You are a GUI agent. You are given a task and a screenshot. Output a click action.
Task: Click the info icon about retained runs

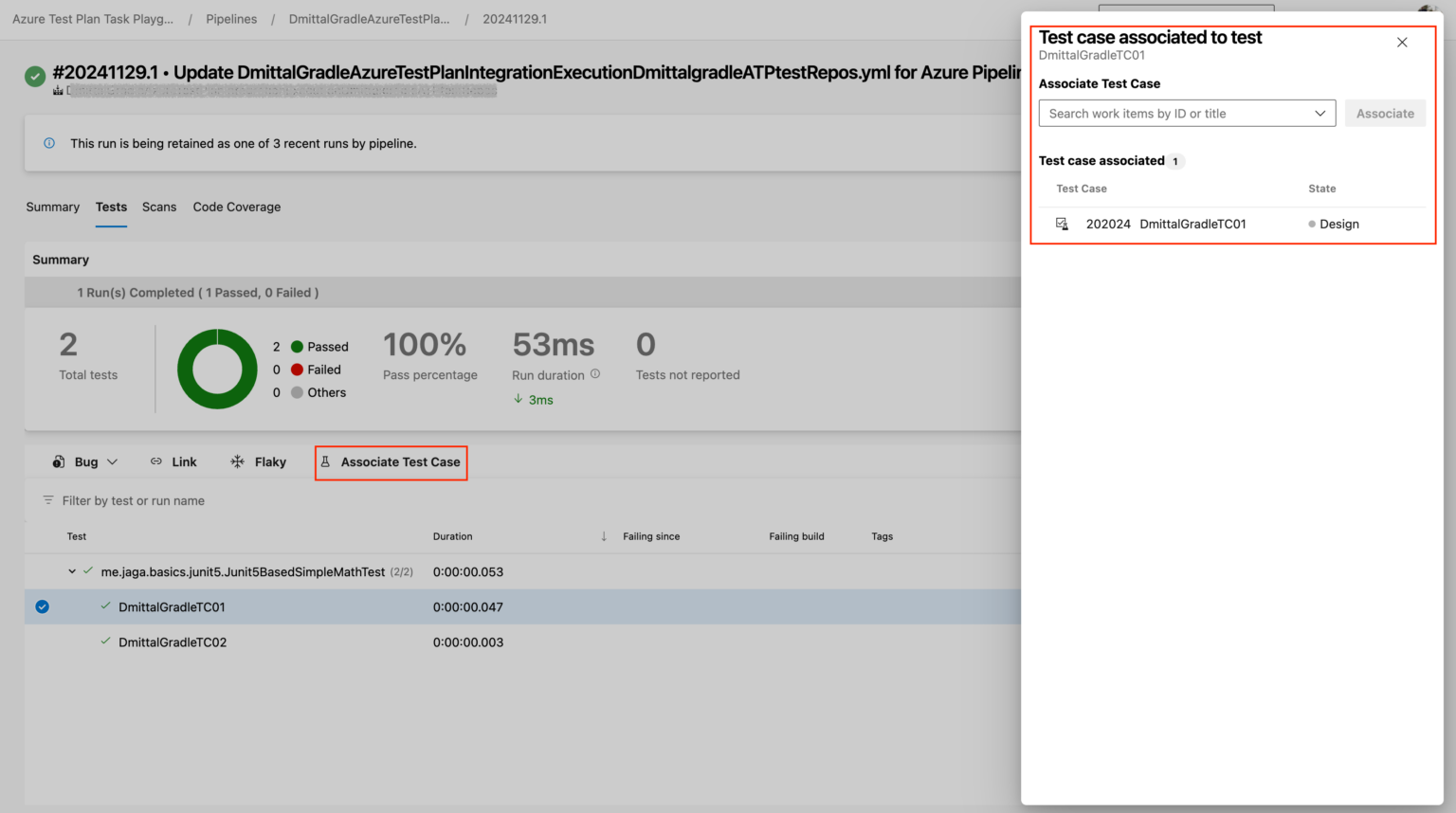tap(47, 143)
